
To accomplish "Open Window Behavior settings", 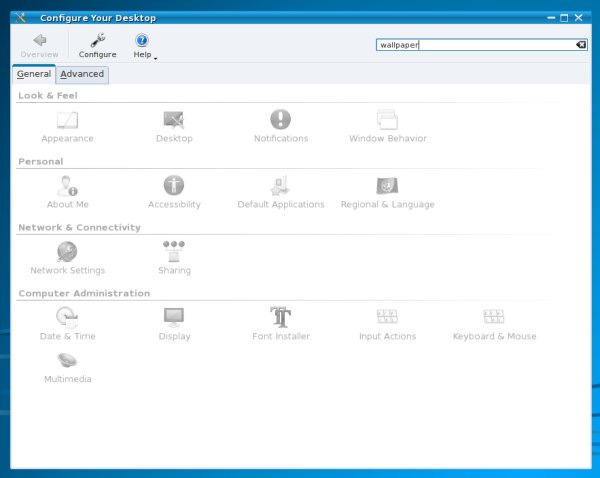I will pyautogui.click(x=388, y=127).
